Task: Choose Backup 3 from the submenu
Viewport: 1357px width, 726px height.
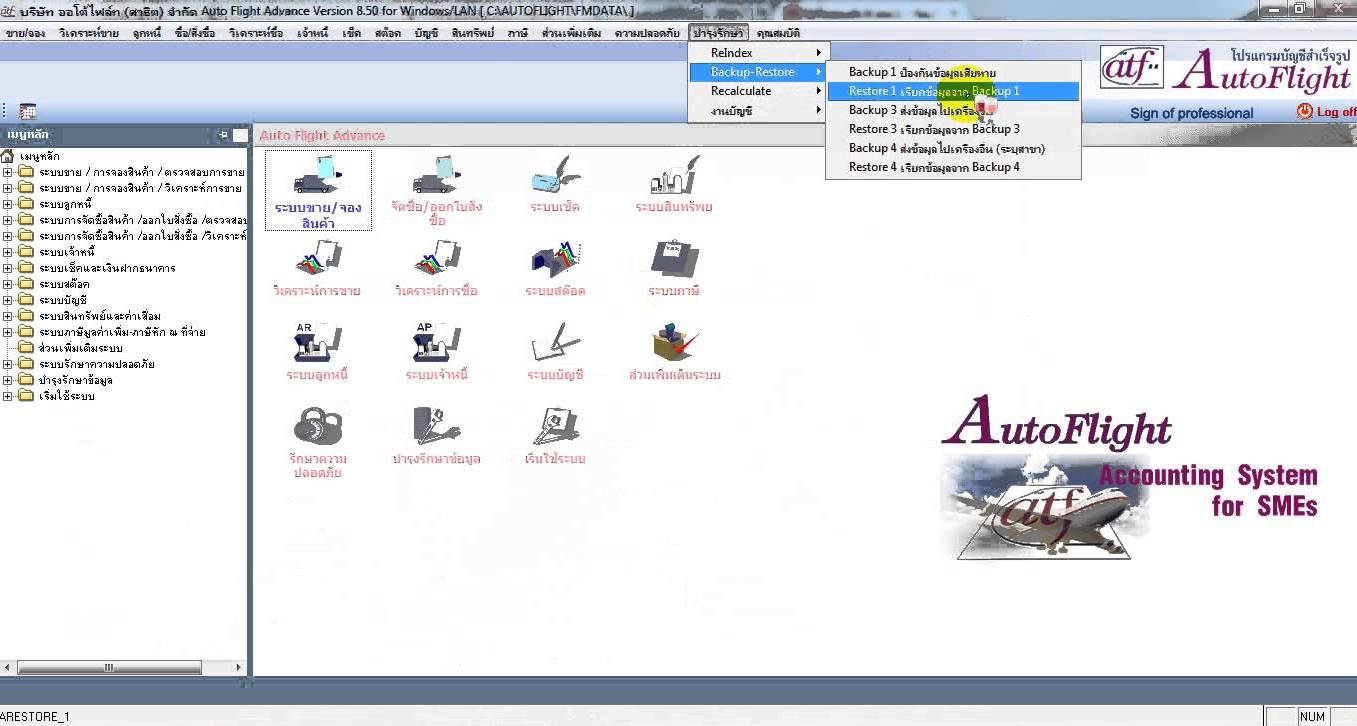Action: click(953, 110)
